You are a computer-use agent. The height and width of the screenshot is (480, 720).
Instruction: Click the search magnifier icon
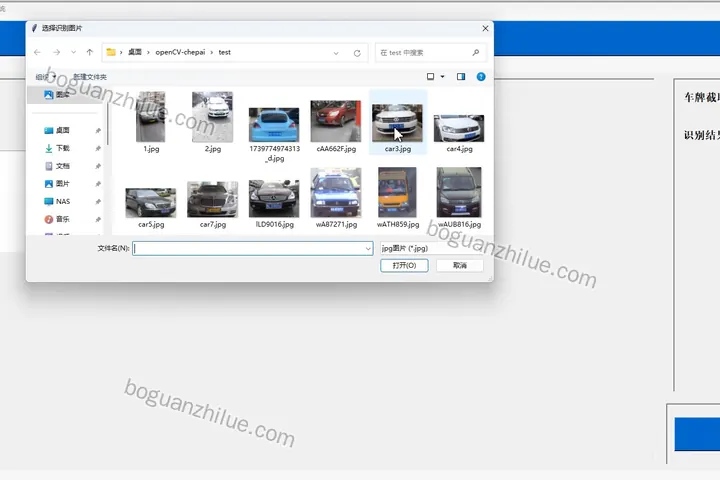click(476, 53)
